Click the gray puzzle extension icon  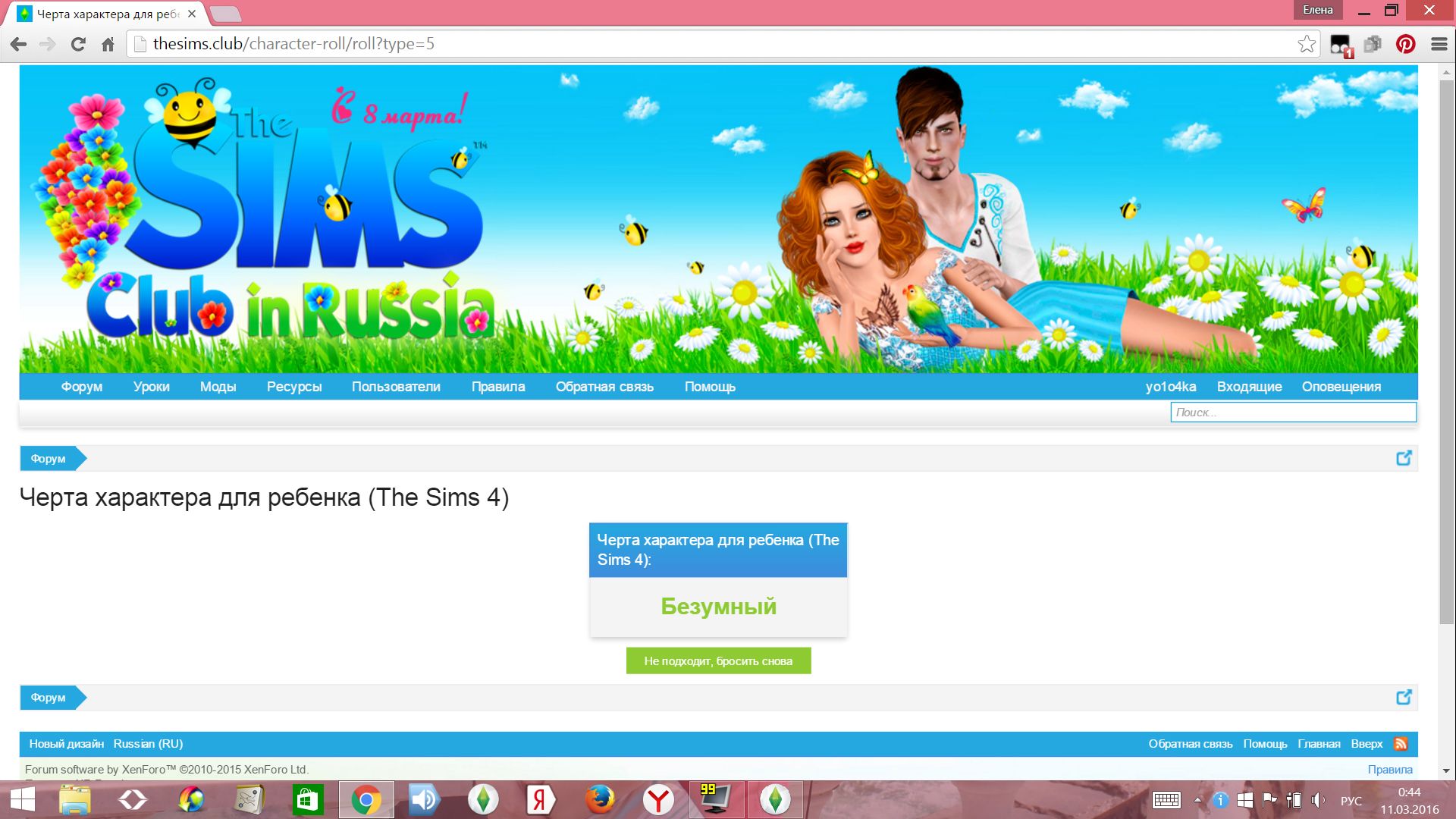pos(1373,44)
